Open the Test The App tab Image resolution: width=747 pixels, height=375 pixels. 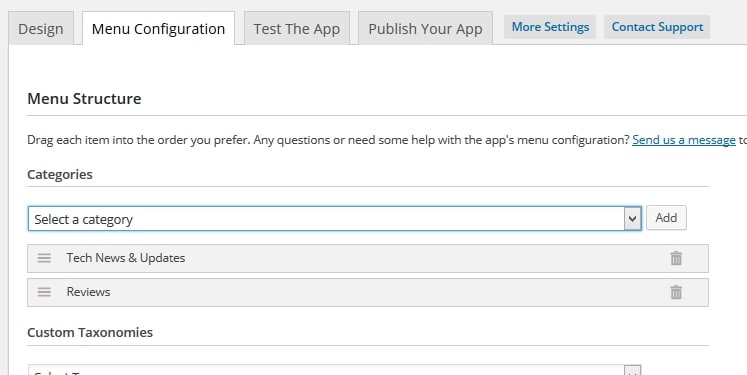click(297, 29)
